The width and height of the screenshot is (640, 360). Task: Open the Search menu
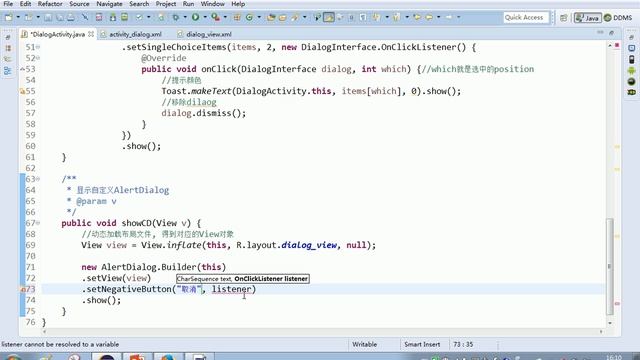(x=139, y=4)
